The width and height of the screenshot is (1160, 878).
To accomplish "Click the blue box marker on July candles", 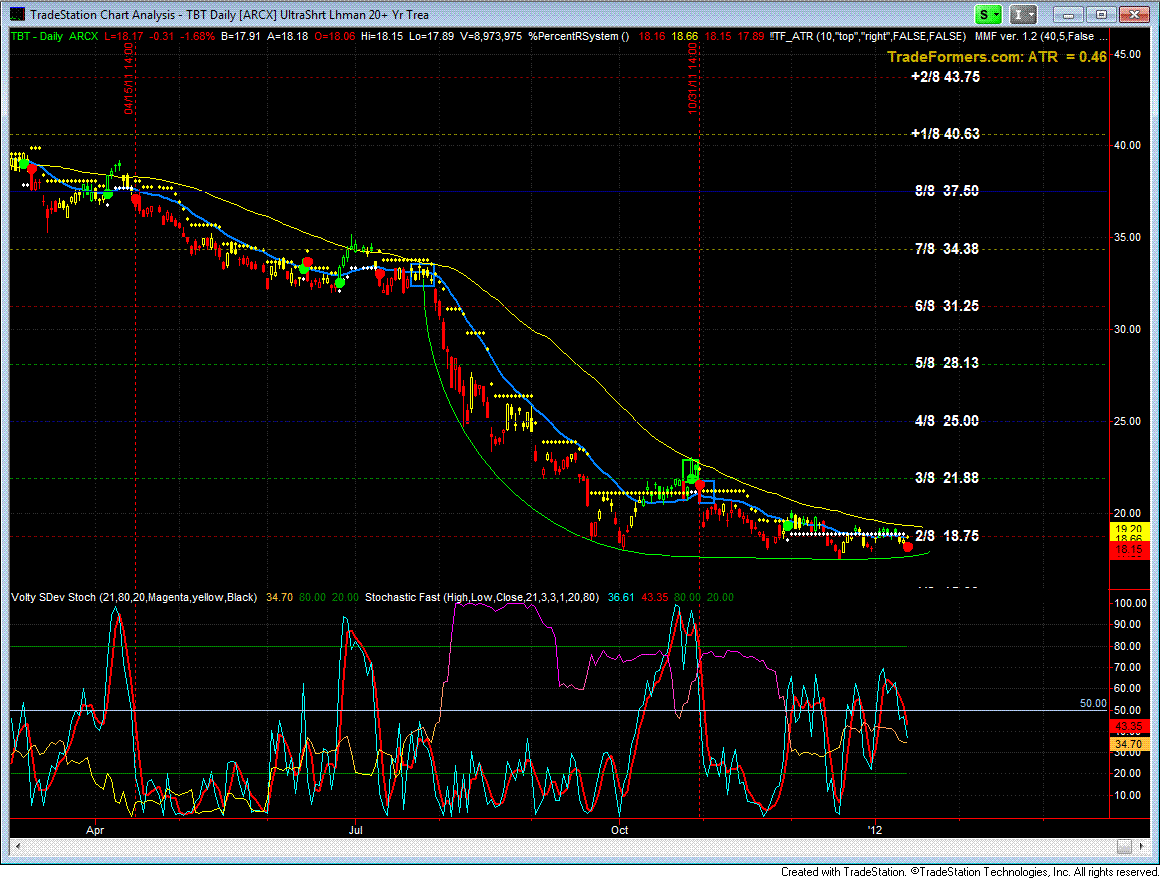I will [x=422, y=275].
